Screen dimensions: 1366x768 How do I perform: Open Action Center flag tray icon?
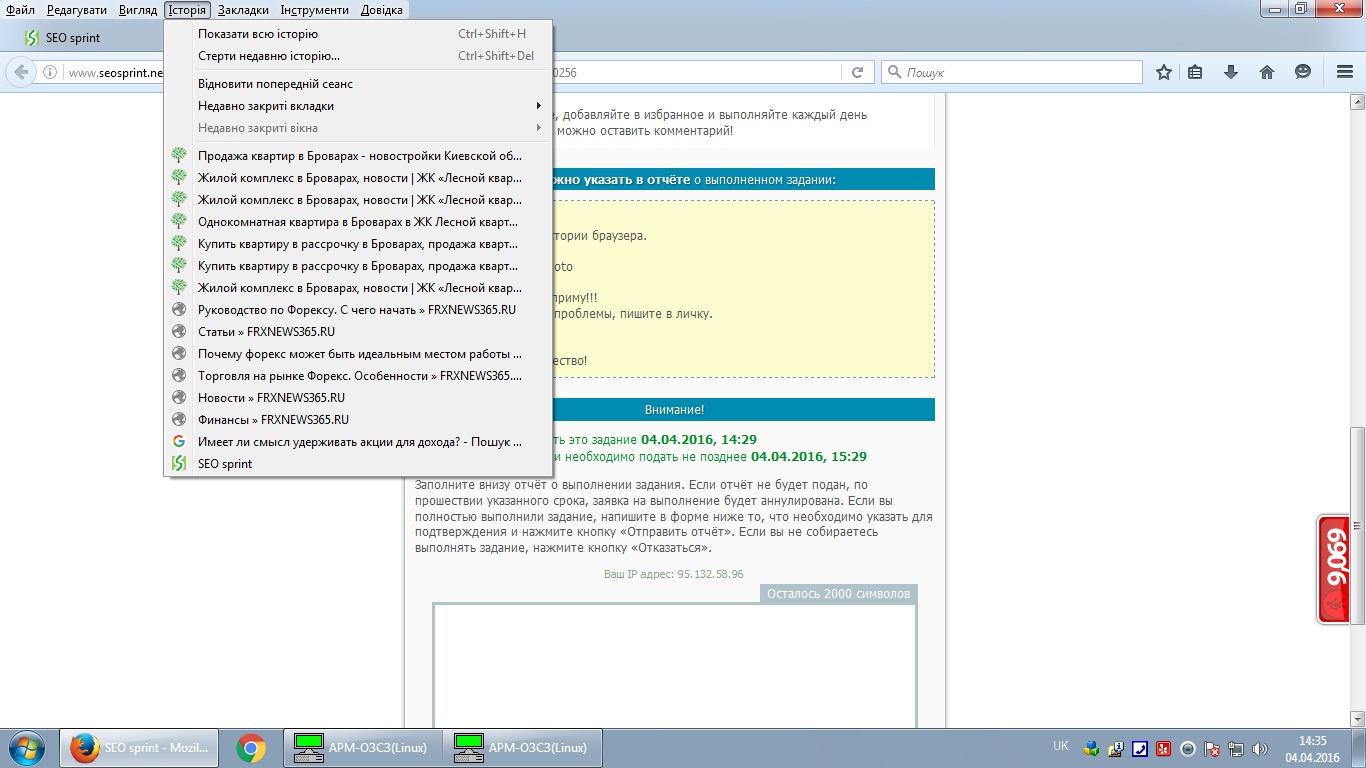coord(1212,748)
